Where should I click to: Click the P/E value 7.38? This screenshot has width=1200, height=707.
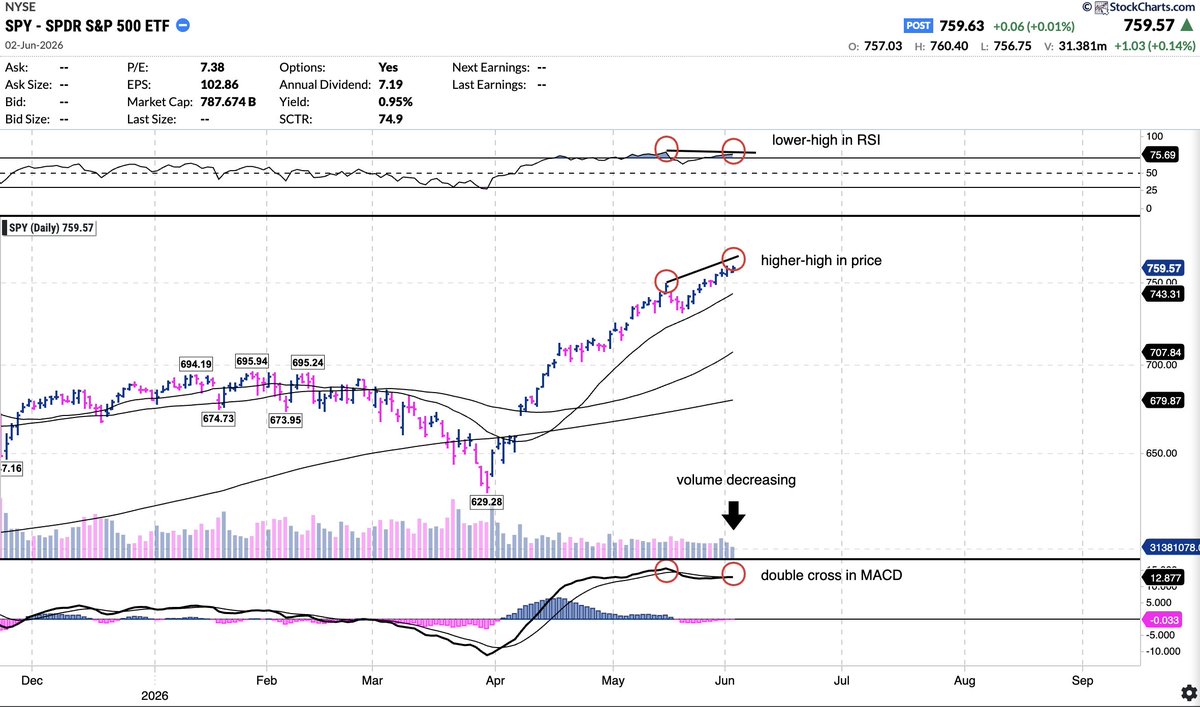click(213, 67)
